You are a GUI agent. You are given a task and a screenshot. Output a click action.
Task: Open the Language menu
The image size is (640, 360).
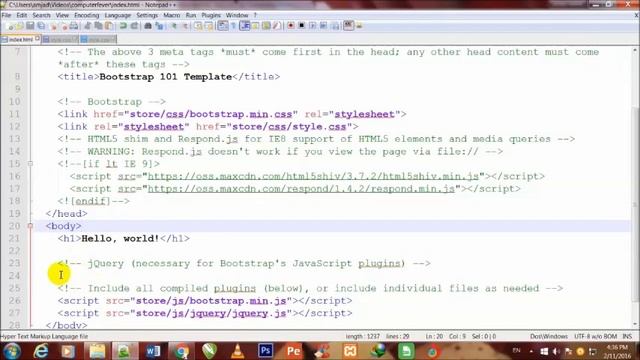pyautogui.click(x=118, y=15)
